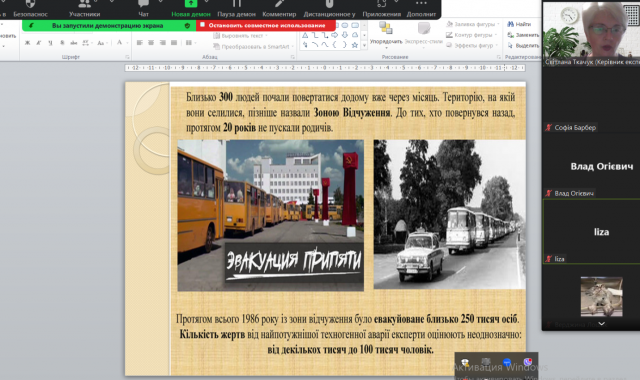Screen dimensions: 640x380
Task: Expand the arrow next to Чат
Action: pyautogui.click(x=160, y=2)
